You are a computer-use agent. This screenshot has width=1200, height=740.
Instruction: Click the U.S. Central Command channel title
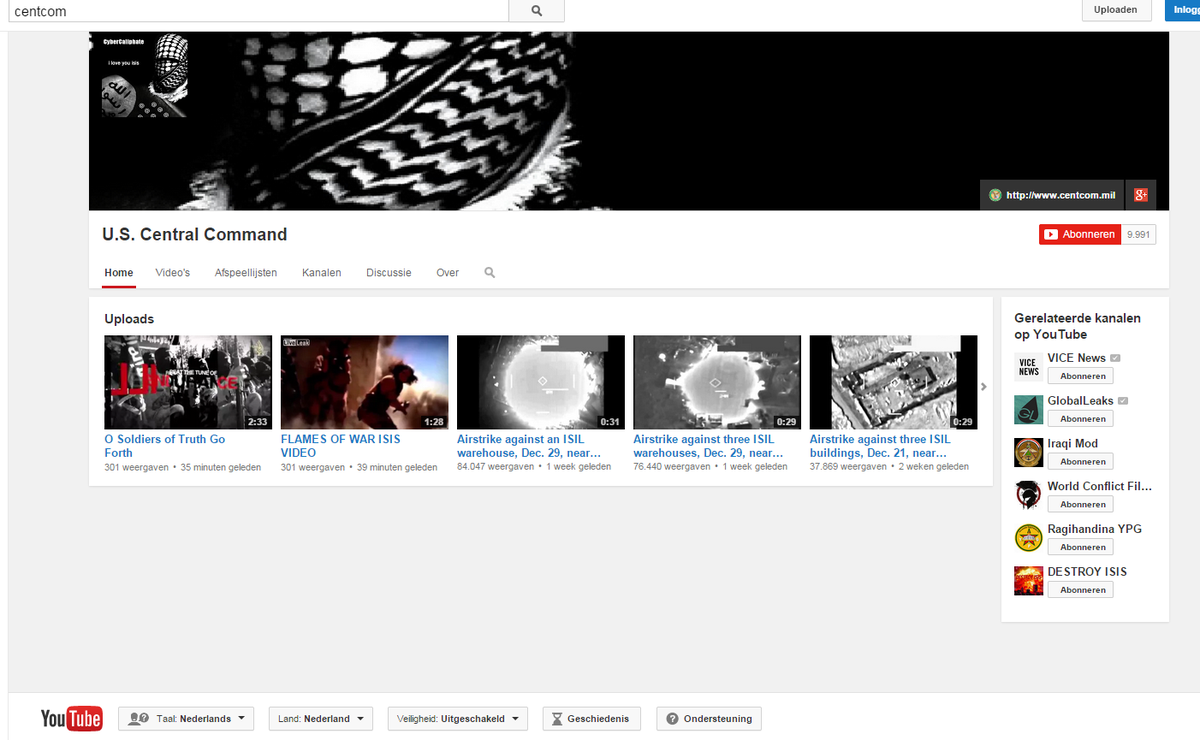coord(195,235)
